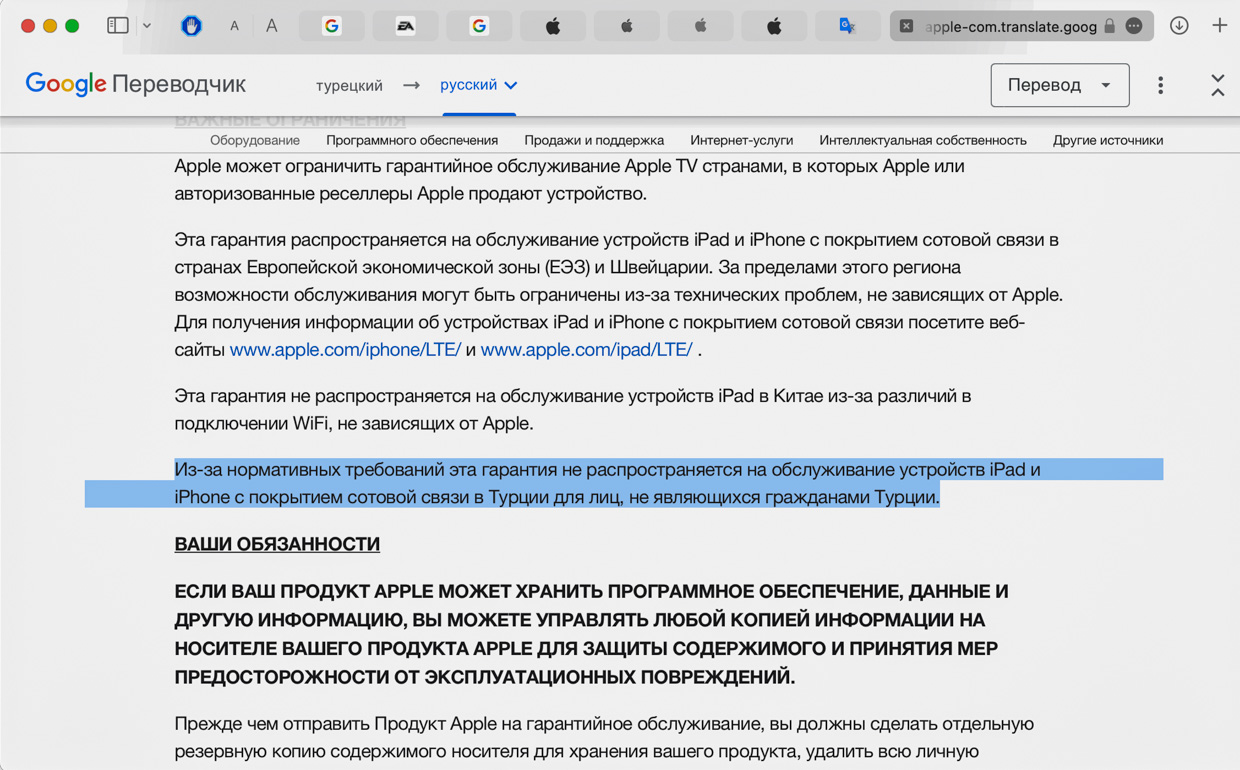Collapse the Google Translate toolbar
Image resolution: width=1240 pixels, height=770 pixels.
pos(1217,85)
